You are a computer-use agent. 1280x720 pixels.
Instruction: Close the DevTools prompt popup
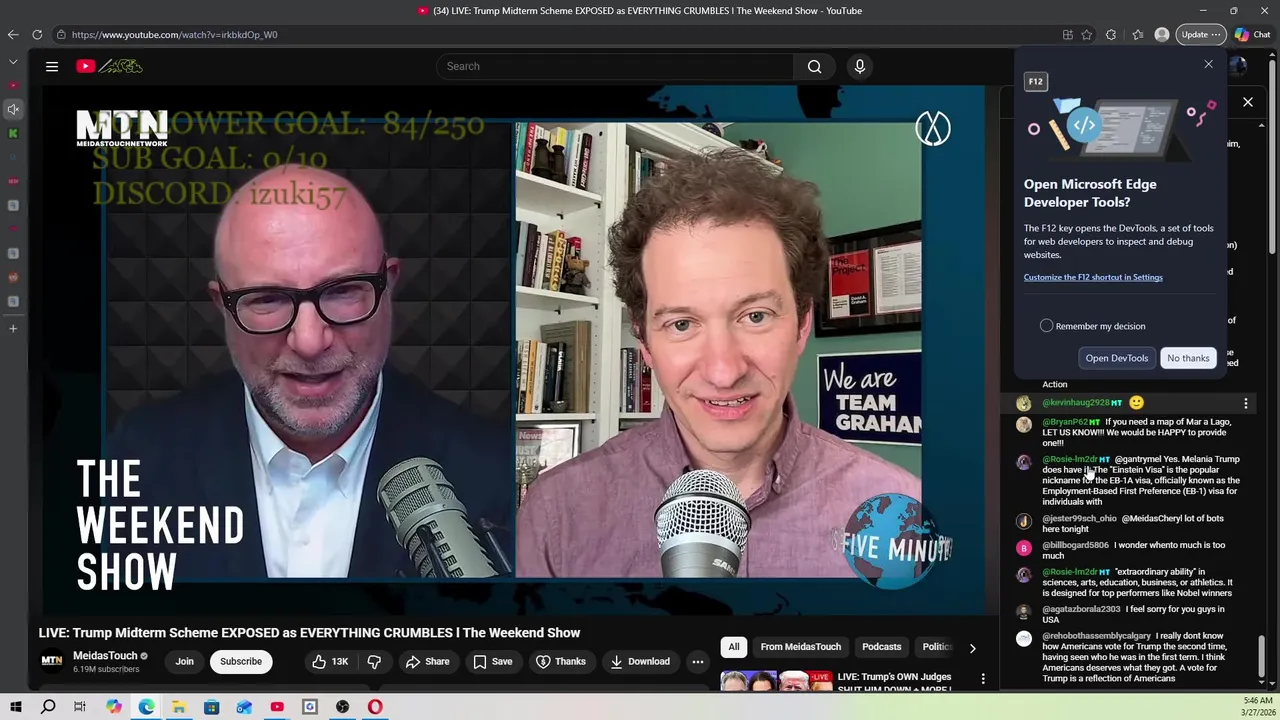[1208, 64]
